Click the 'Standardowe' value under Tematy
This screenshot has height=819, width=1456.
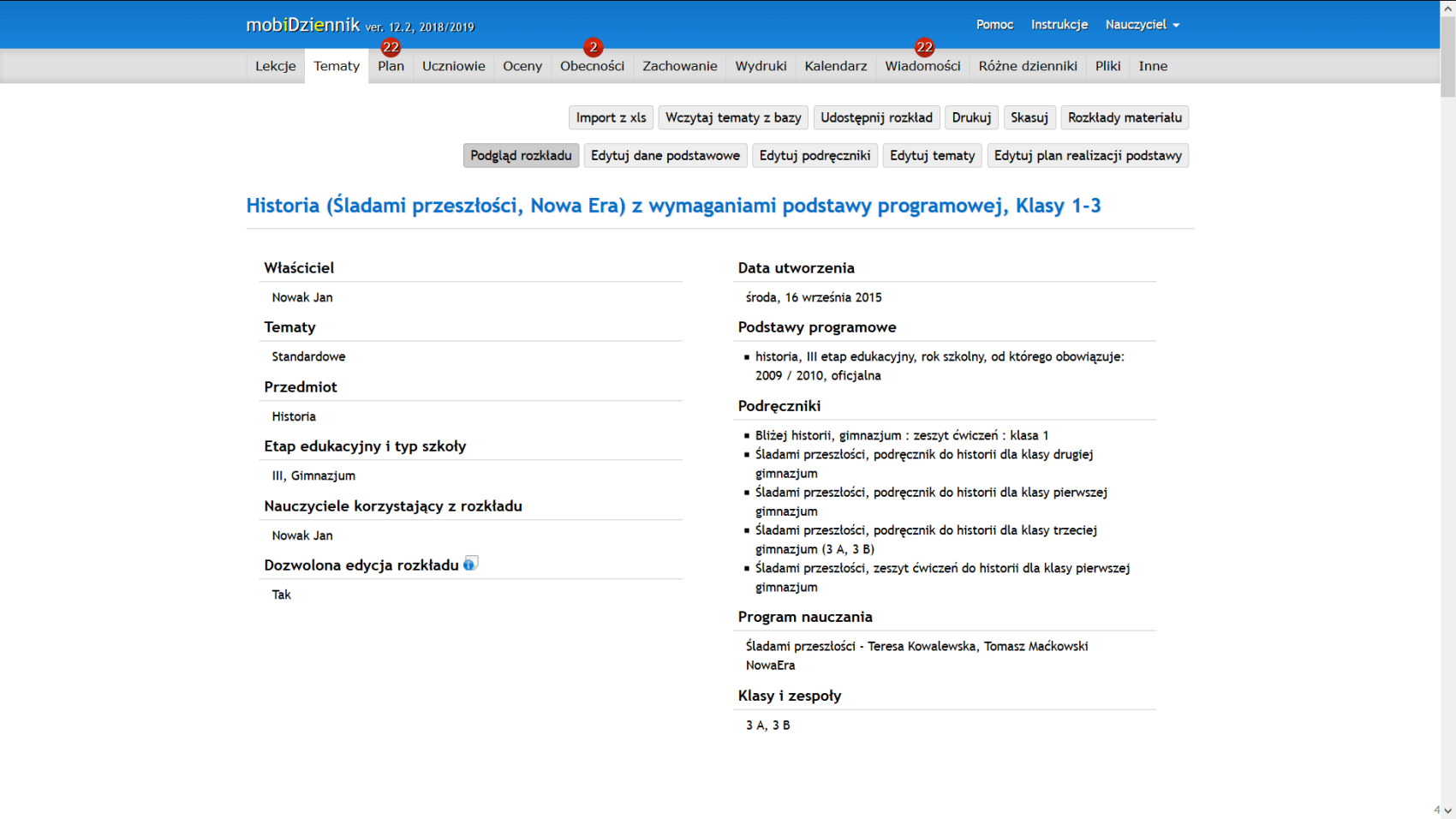click(x=309, y=356)
